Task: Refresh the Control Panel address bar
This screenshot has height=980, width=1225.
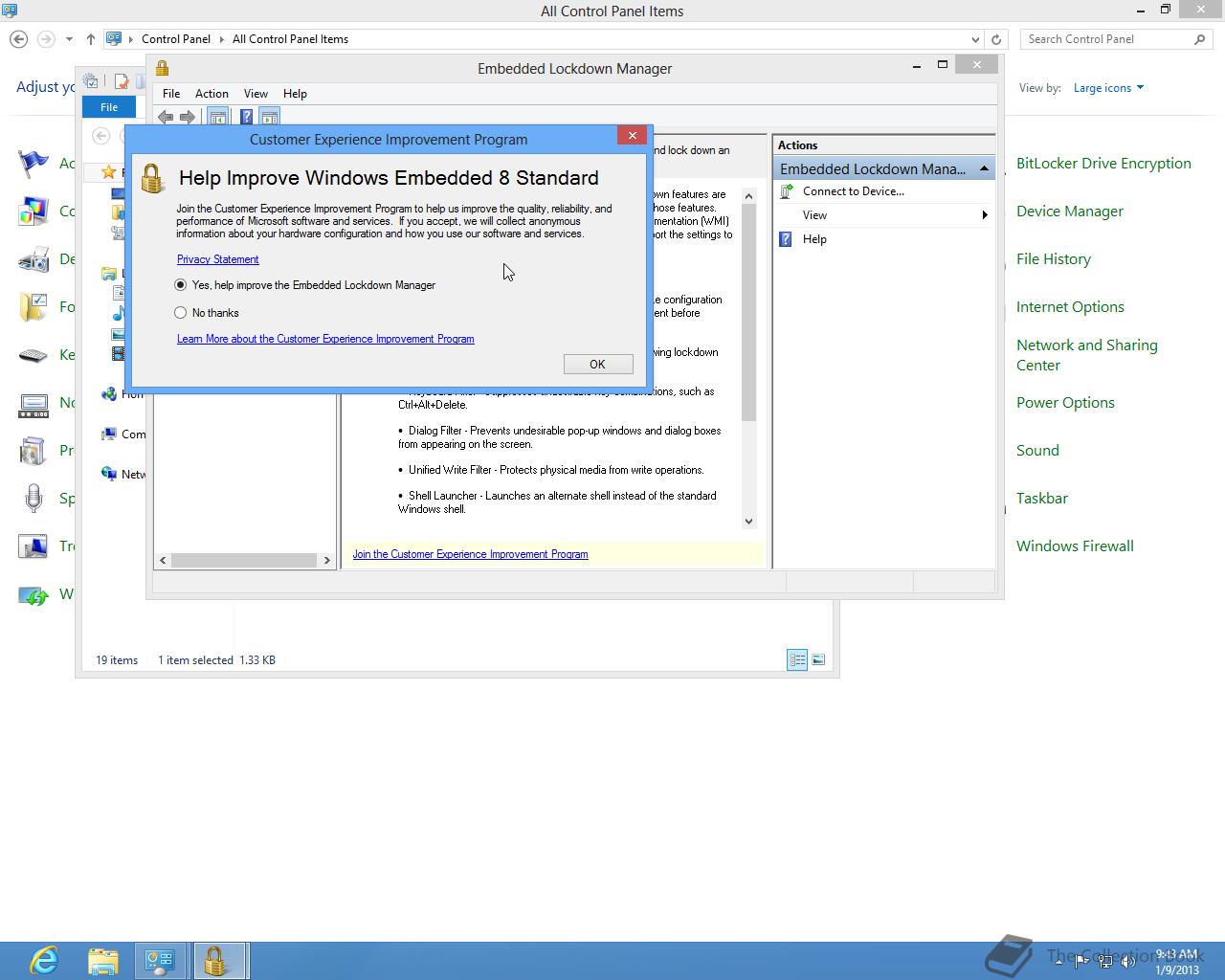Action: coord(996,39)
